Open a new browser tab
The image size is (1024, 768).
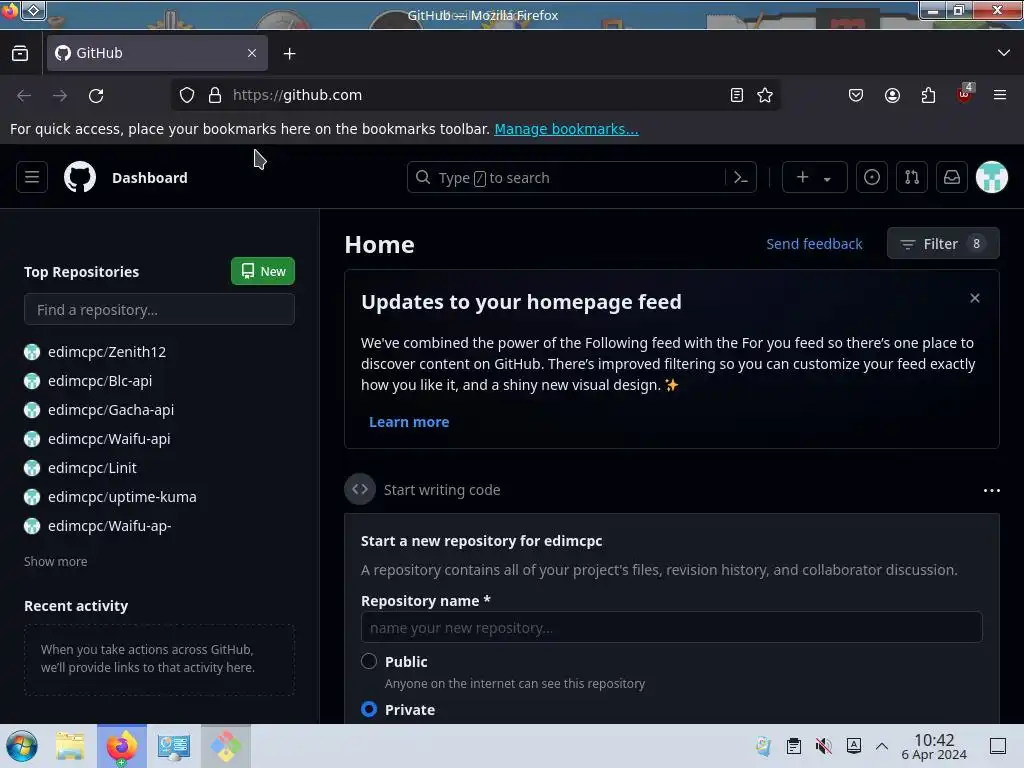(289, 54)
